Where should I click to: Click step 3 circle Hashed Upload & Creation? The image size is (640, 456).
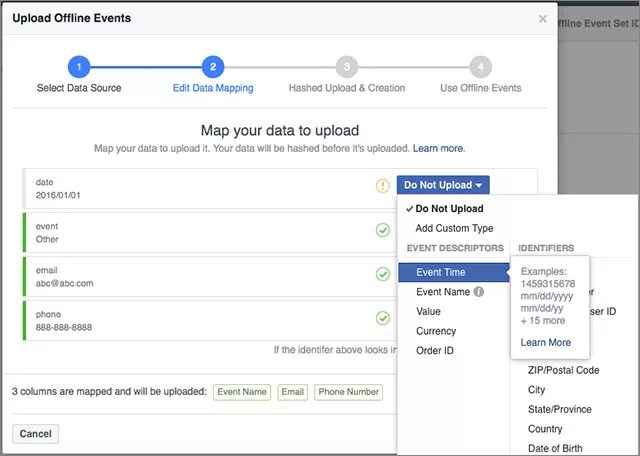click(347, 67)
